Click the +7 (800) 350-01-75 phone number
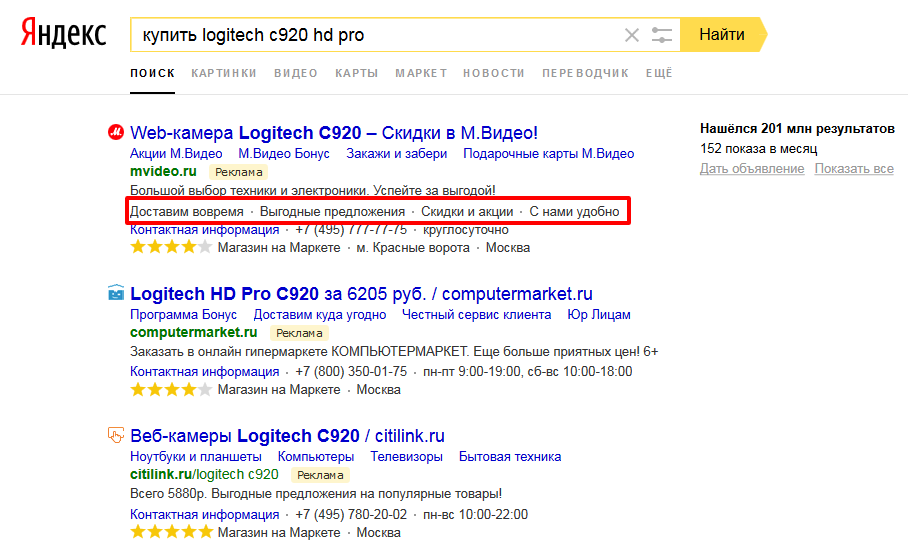The image size is (908, 558). click(351, 372)
